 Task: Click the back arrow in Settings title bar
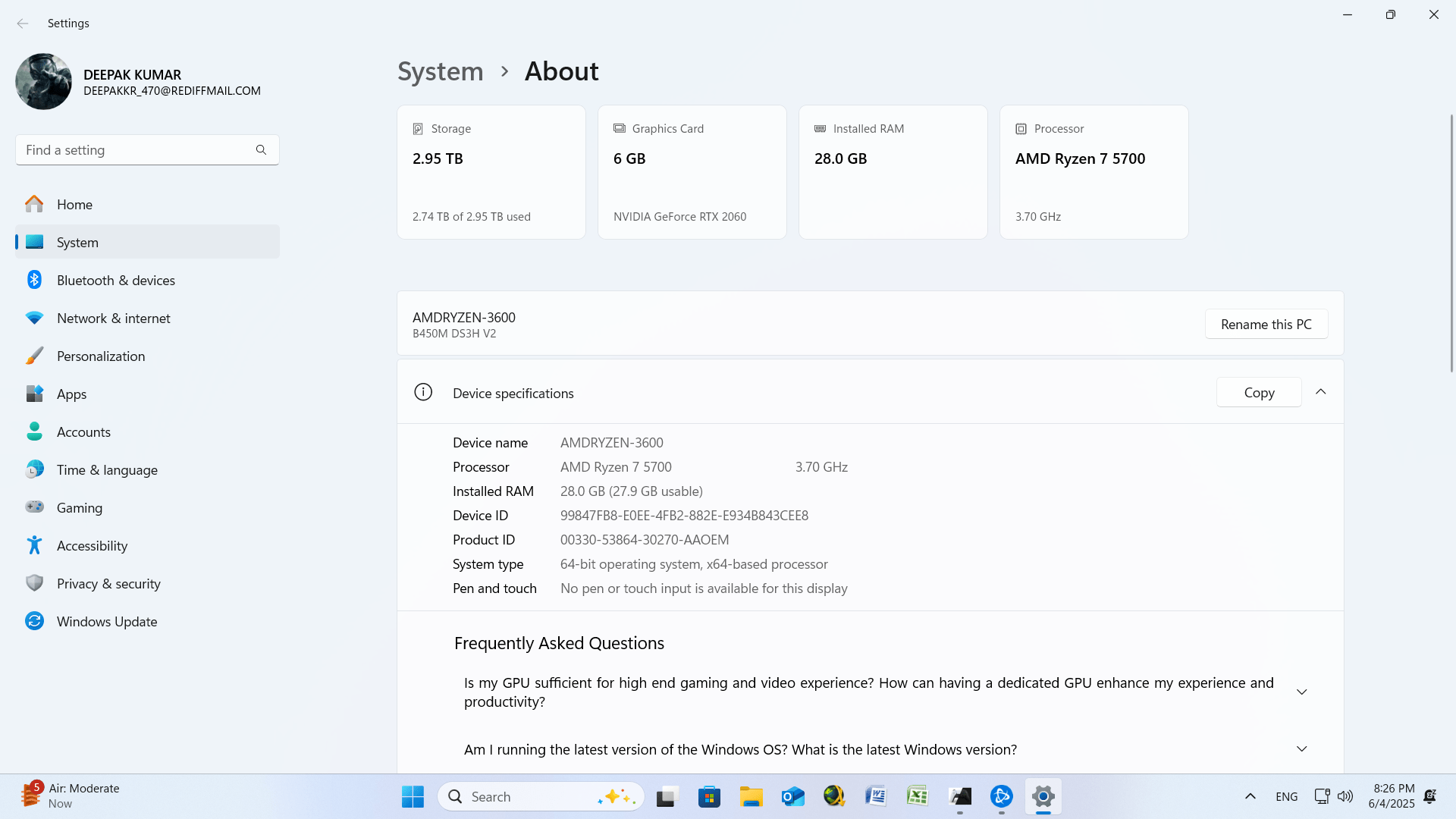[23, 24]
